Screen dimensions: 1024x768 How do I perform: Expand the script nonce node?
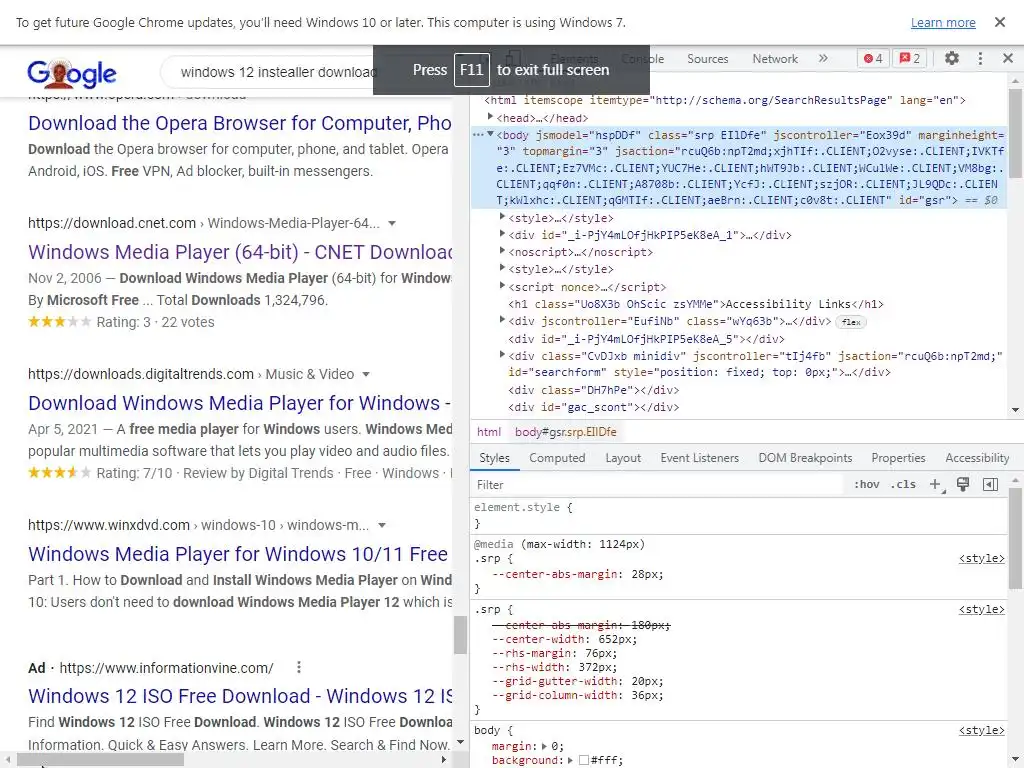pos(502,285)
